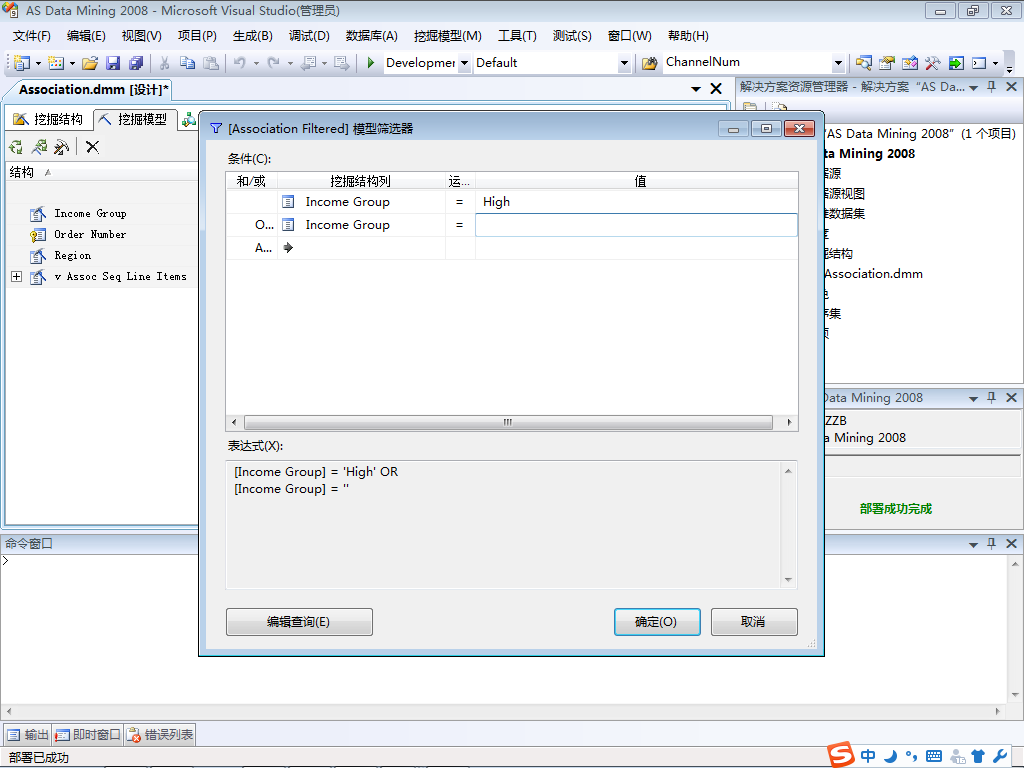Click the Sogou S input method icon
This screenshot has width=1024, height=768.
[x=841, y=755]
